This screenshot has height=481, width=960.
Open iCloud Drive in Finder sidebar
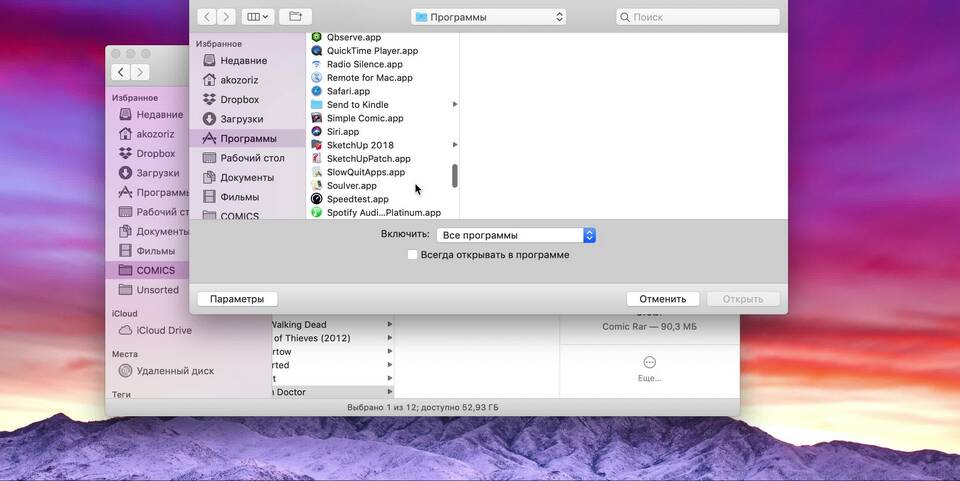[x=155, y=330]
